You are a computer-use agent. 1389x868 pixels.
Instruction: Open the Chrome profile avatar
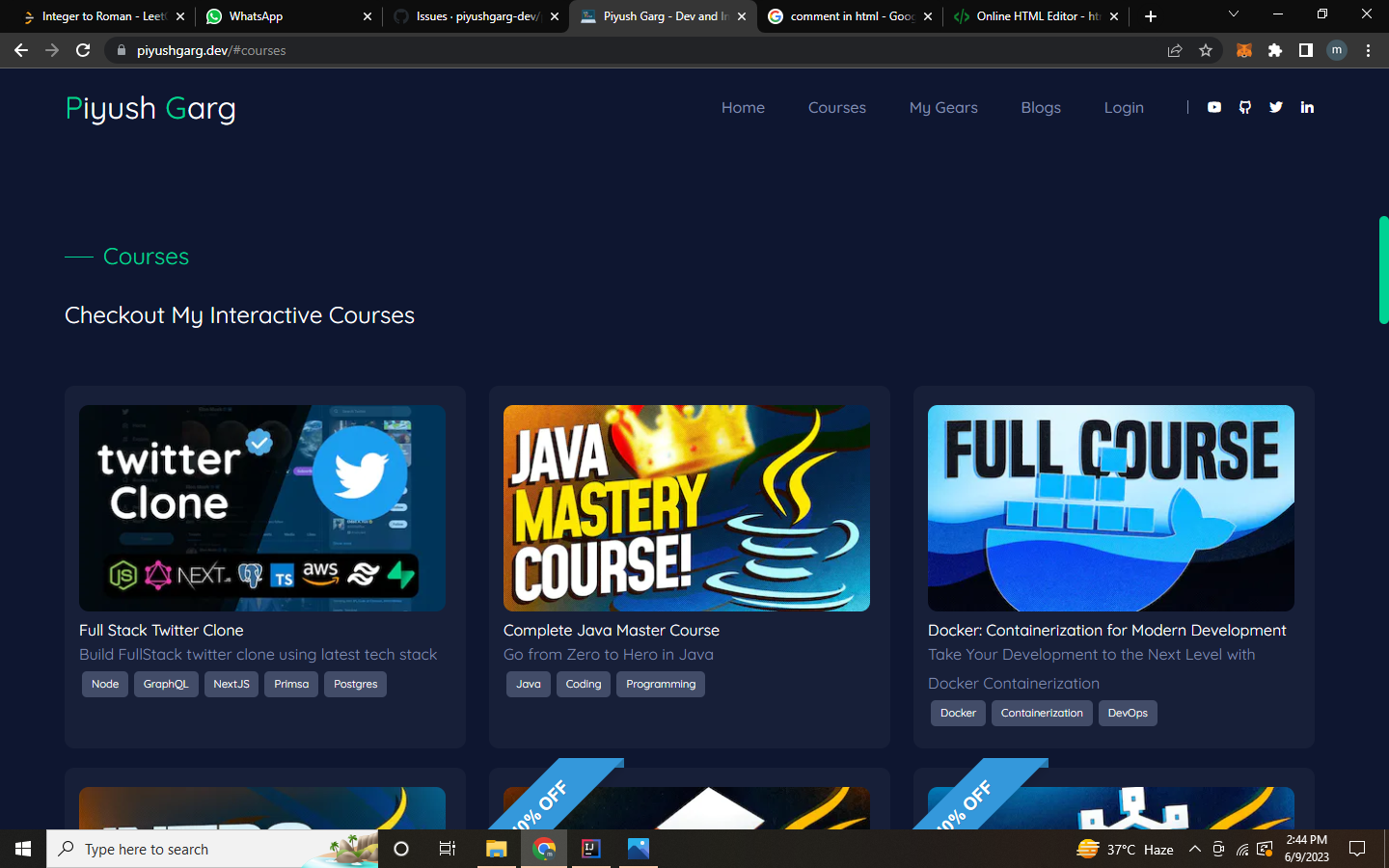pos(1337,50)
